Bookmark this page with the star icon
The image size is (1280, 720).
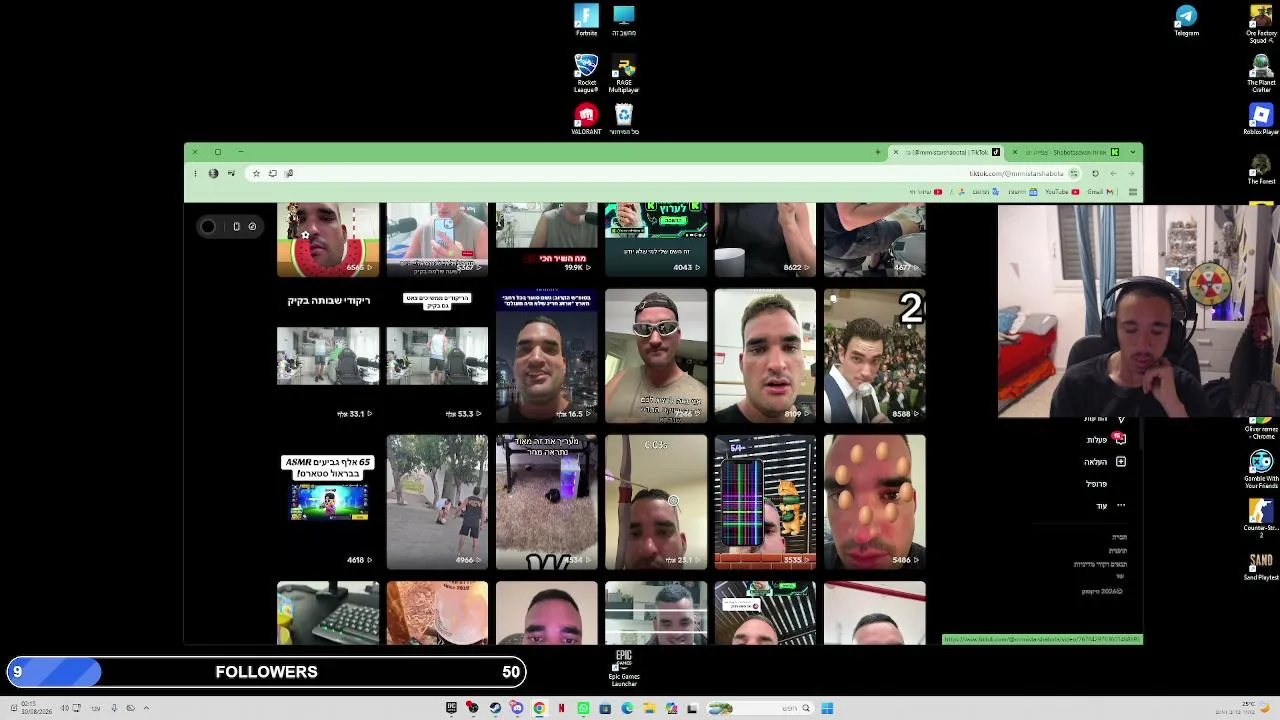256,173
